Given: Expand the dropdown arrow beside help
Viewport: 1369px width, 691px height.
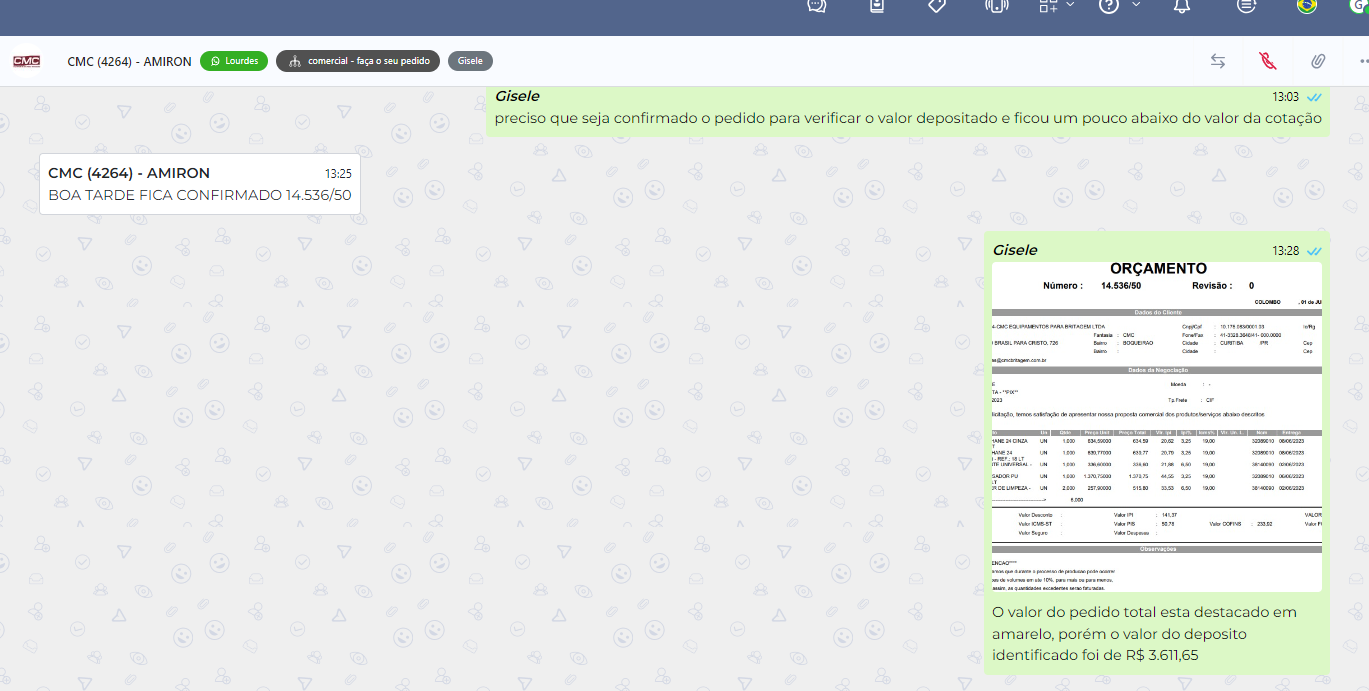Looking at the screenshot, I should (x=1136, y=6).
